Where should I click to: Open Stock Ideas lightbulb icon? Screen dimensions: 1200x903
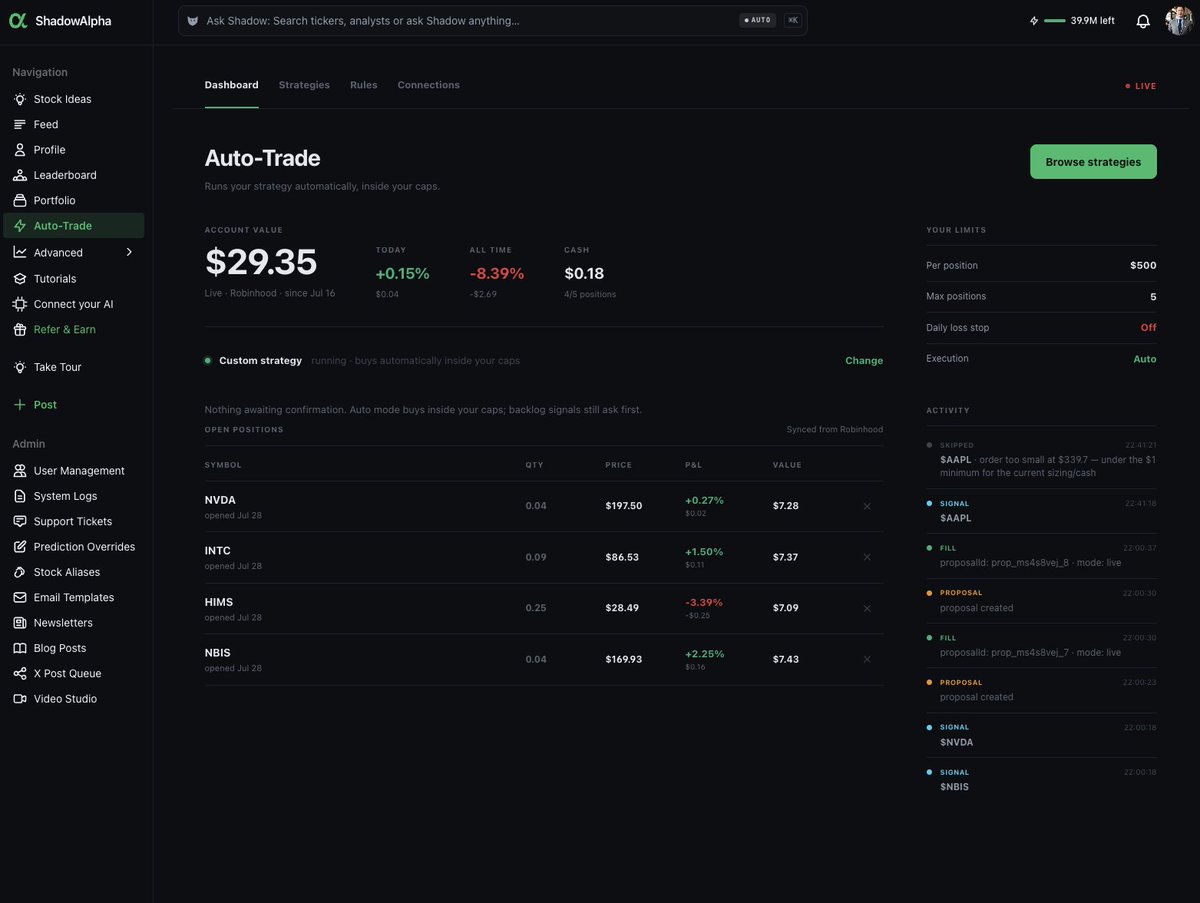[20, 99]
